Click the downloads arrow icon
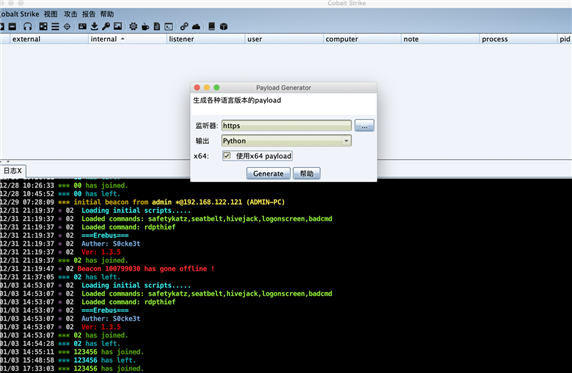This screenshot has height=373, width=572. (x=94, y=26)
